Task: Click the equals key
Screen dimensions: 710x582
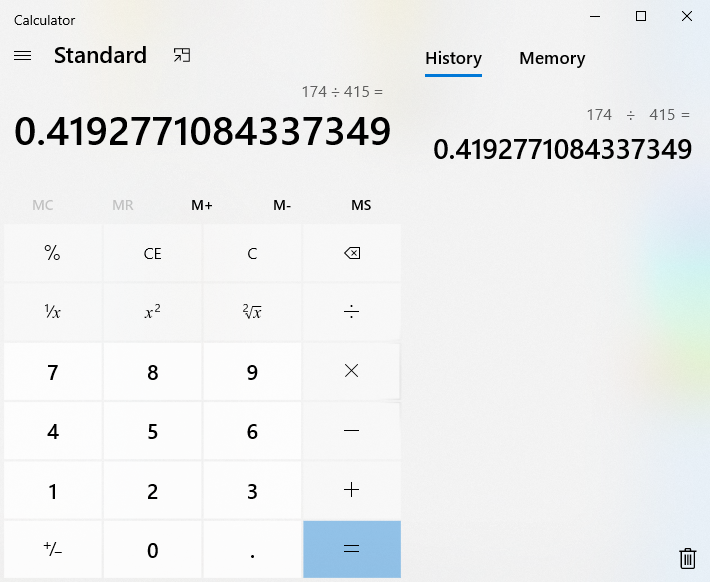Action: tap(352, 549)
